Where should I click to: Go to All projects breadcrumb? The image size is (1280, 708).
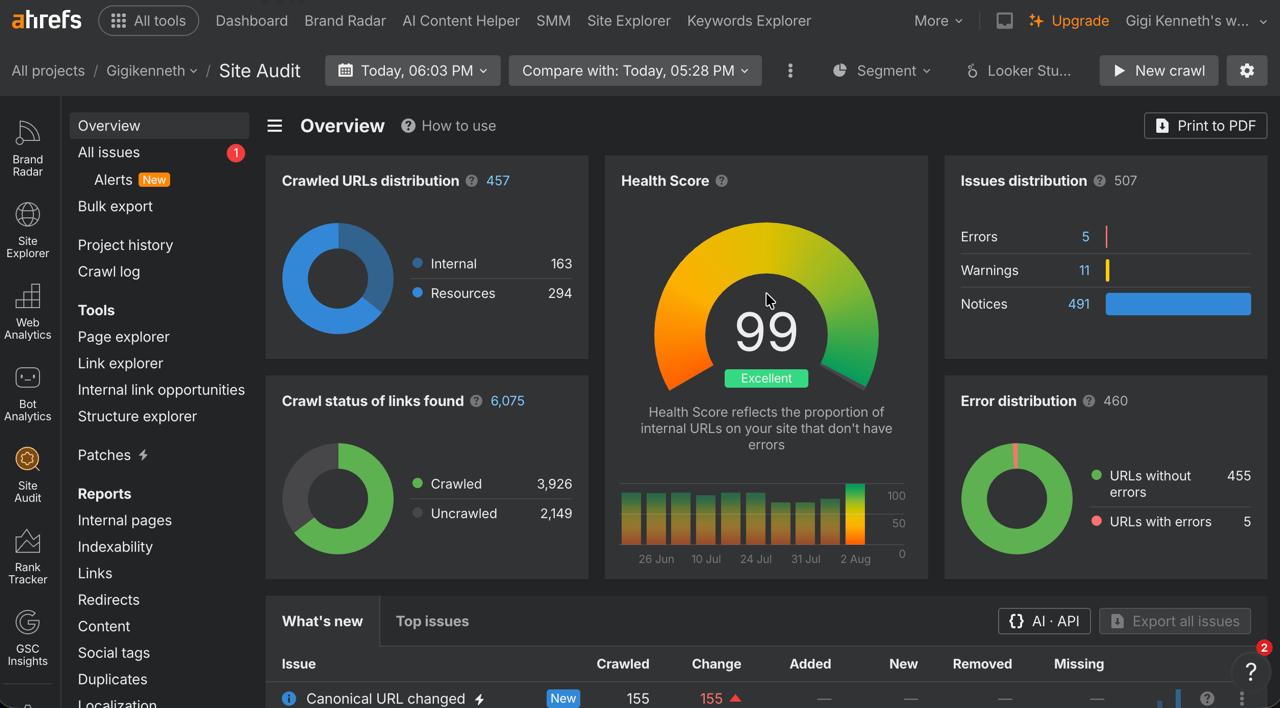(48, 71)
